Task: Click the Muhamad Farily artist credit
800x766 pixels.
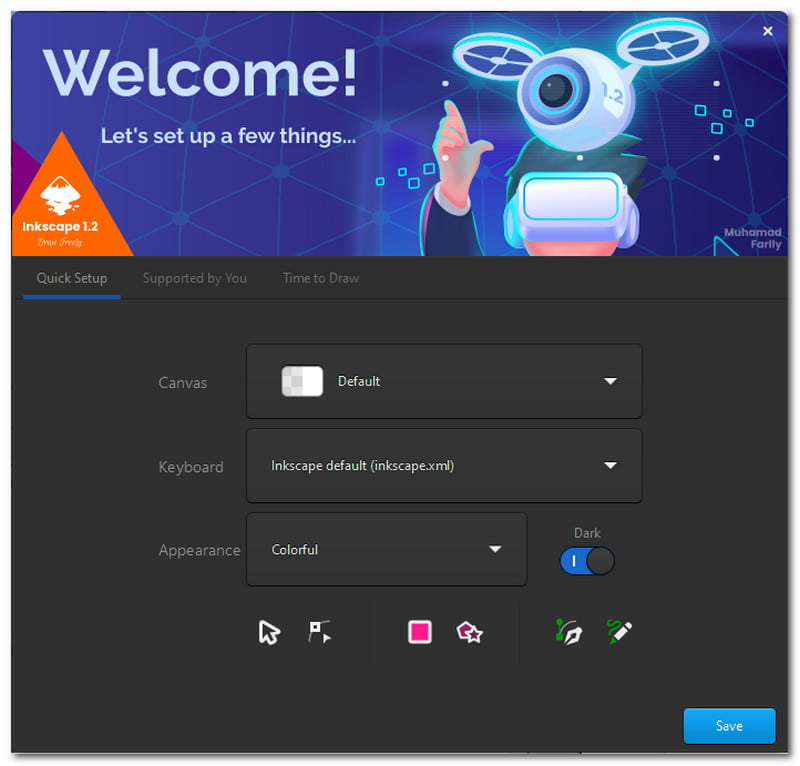Action: click(753, 238)
